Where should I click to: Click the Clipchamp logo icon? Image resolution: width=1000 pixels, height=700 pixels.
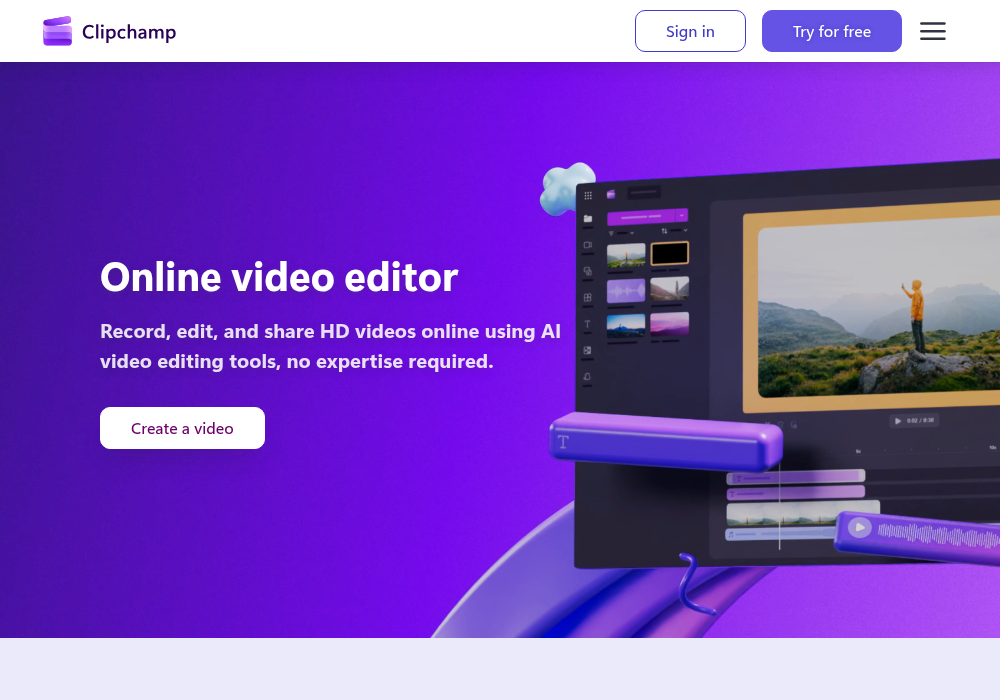(x=57, y=31)
